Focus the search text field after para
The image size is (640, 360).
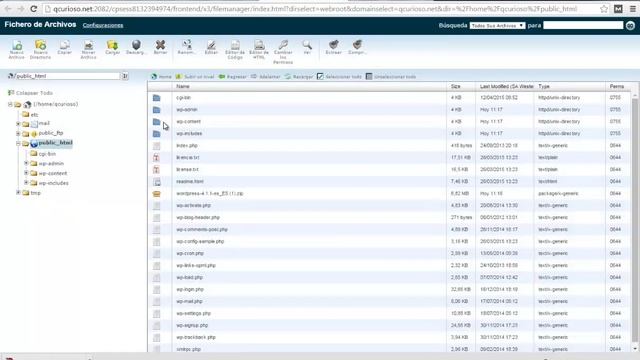[x=583, y=25]
